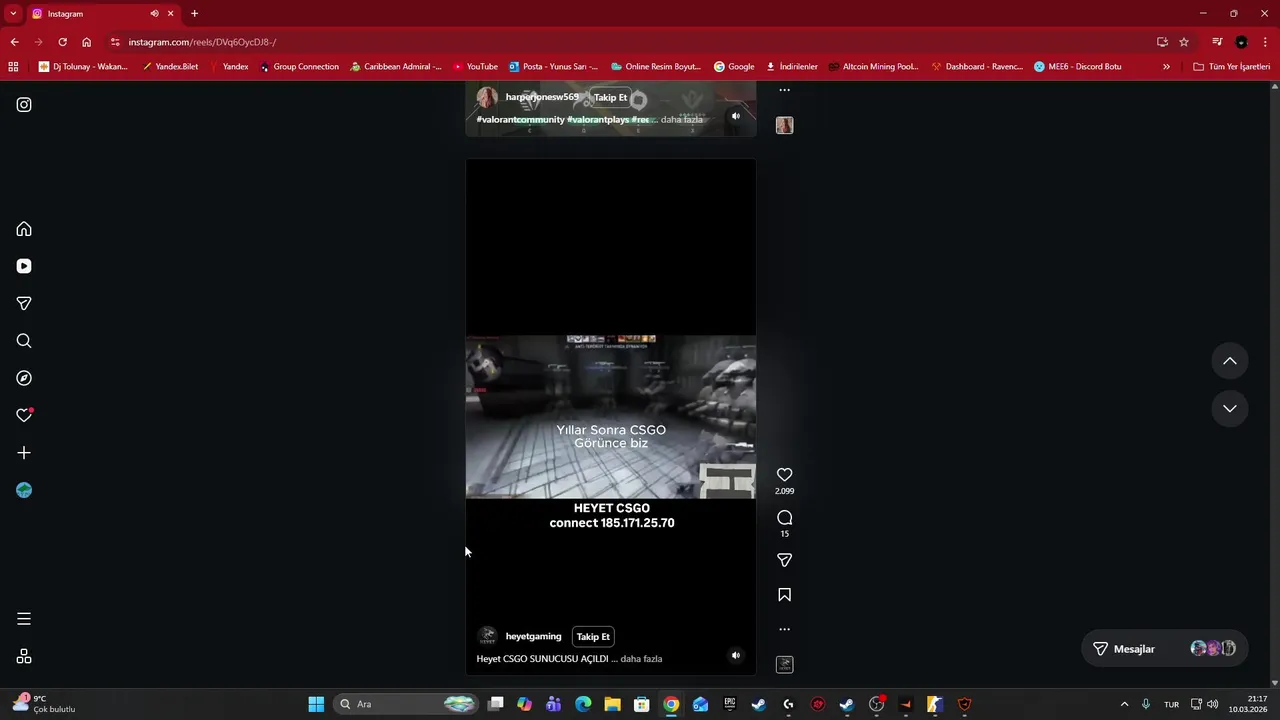Go to next reel with down chevron
Image resolution: width=1280 pixels, height=720 pixels.
pos(1230,408)
